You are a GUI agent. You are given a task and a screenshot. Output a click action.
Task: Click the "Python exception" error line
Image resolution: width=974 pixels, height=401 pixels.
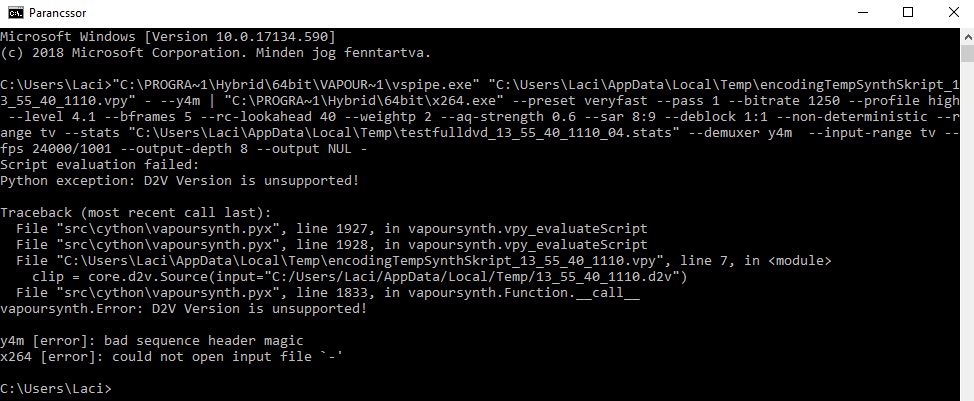(x=179, y=180)
